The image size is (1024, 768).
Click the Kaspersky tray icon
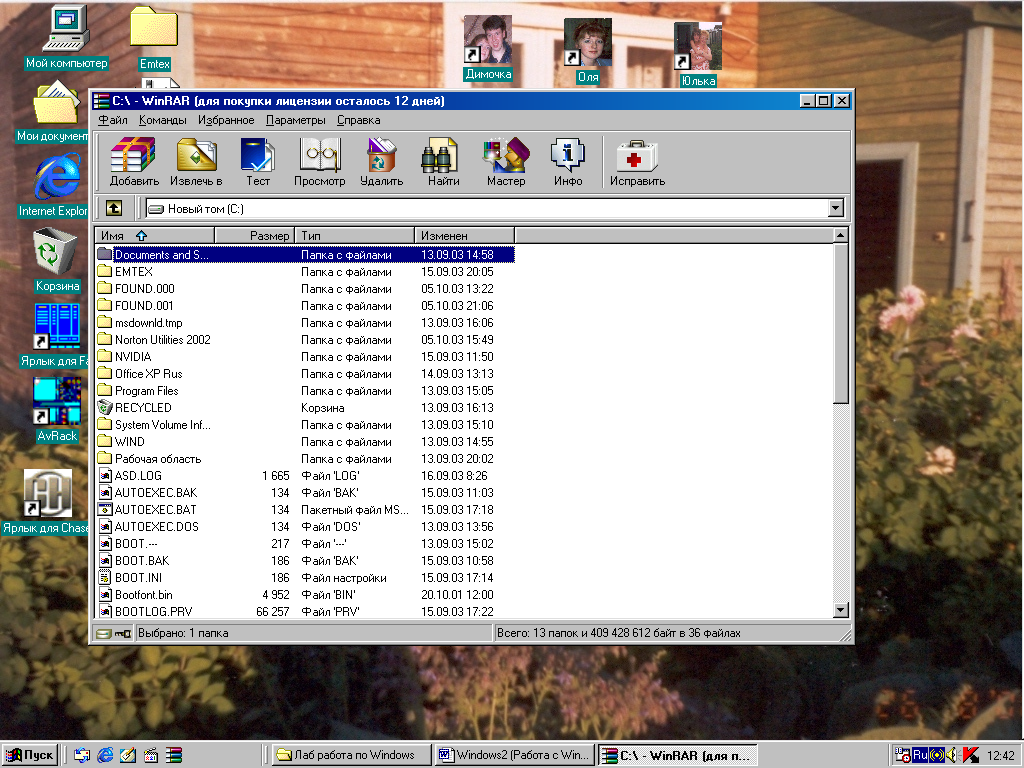970,755
